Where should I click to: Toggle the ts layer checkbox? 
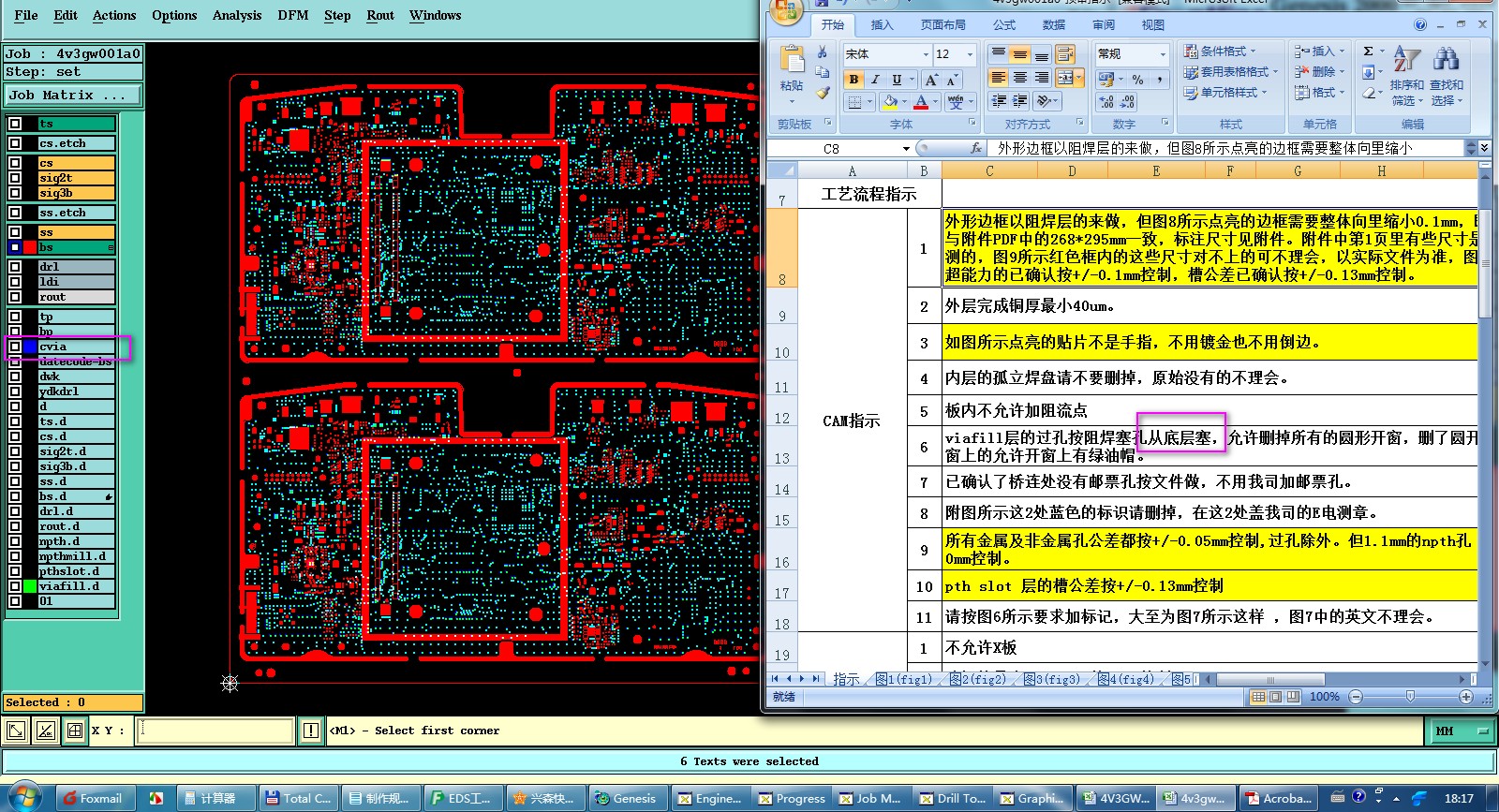pyautogui.click(x=15, y=124)
